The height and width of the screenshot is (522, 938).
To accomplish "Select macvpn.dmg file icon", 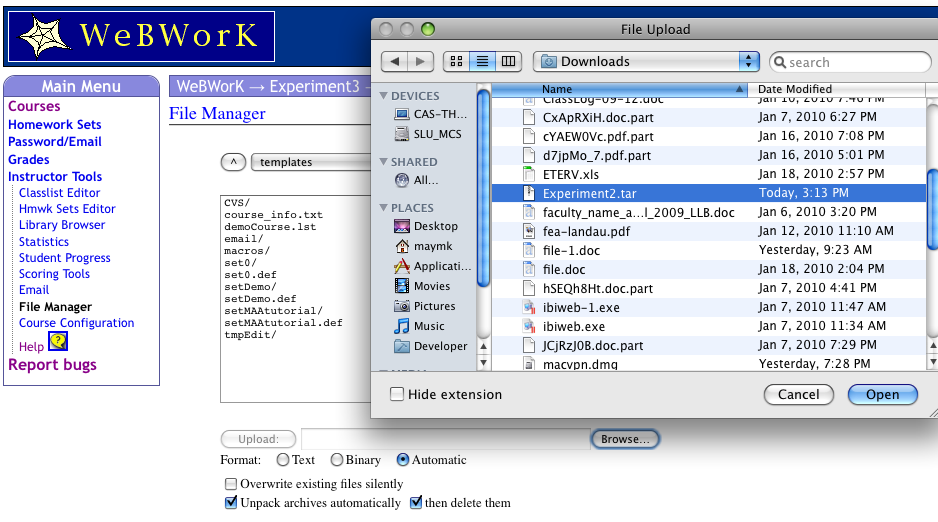I will pos(529,363).
